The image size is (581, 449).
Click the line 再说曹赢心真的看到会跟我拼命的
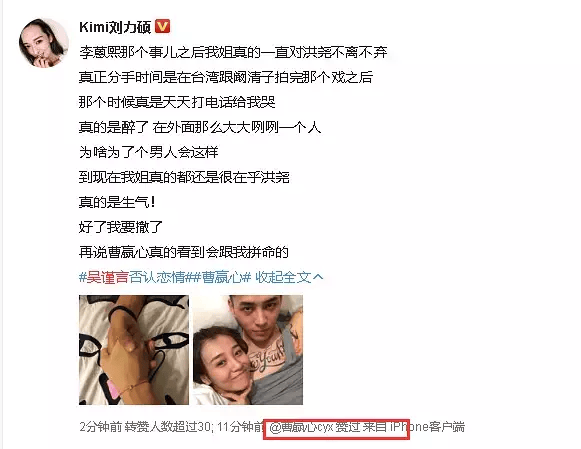[184, 252]
